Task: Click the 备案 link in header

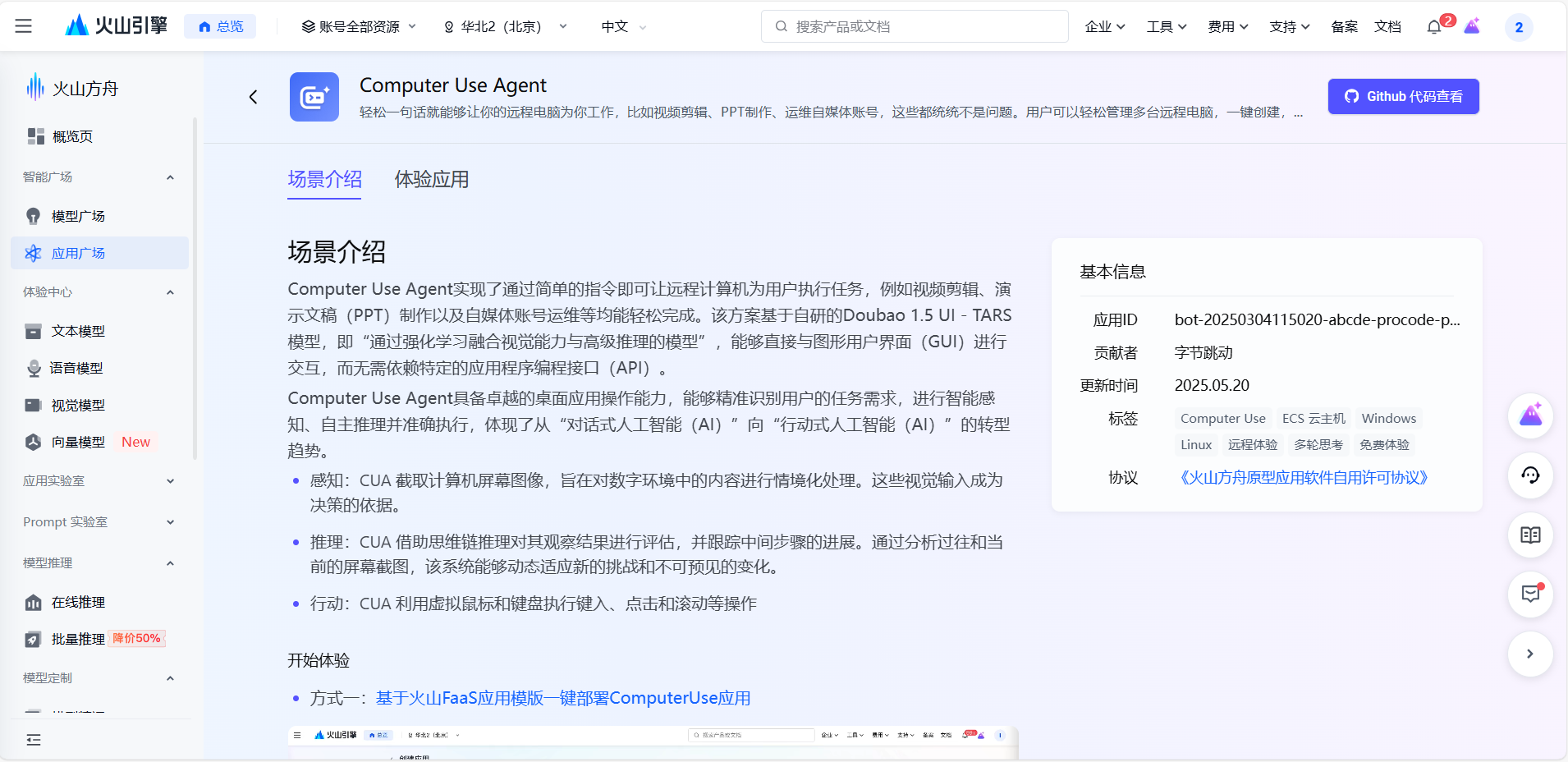Action: tap(1345, 26)
